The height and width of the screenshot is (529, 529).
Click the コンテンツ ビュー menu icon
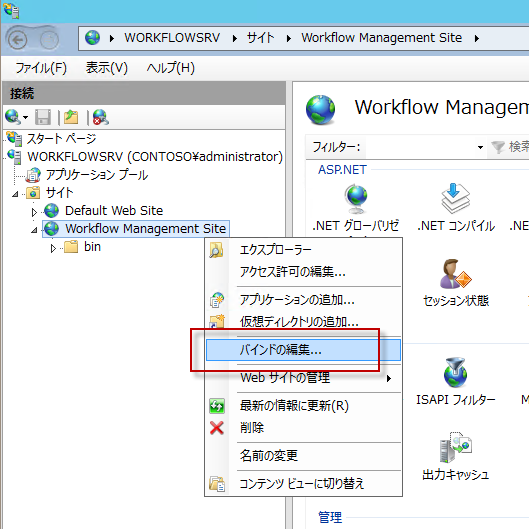[x=217, y=484]
